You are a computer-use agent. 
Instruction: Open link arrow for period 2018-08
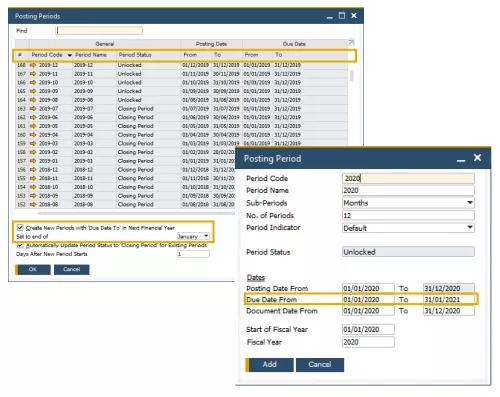click(33, 204)
